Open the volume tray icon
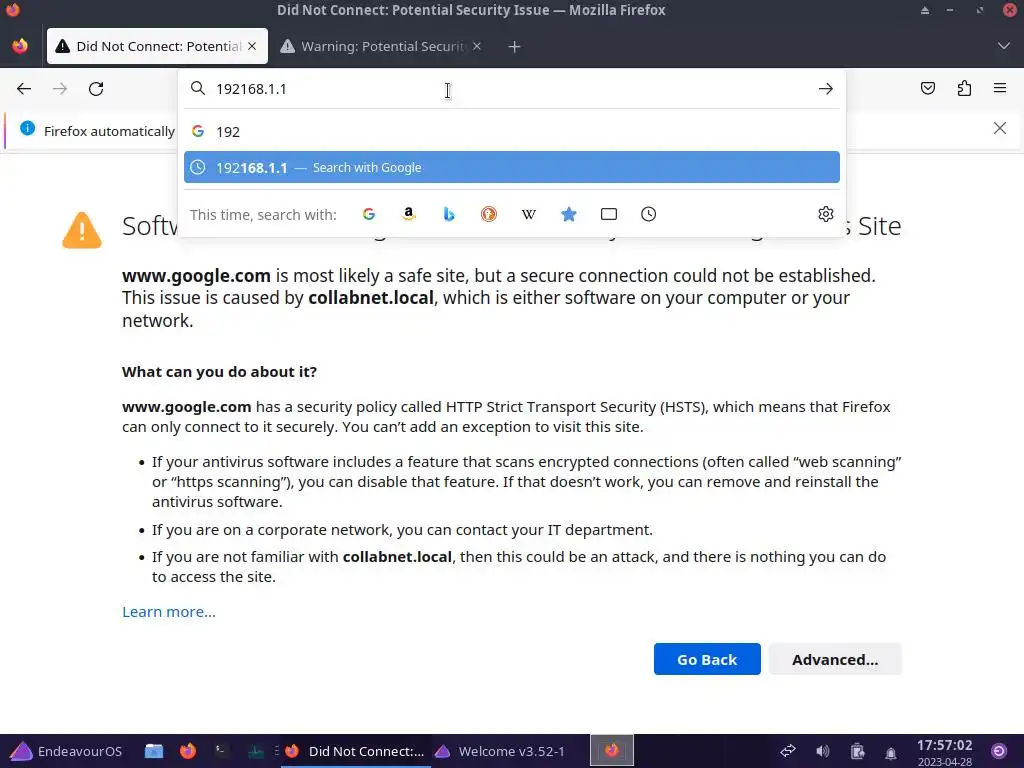The image size is (1024, 768). point(822,751)
